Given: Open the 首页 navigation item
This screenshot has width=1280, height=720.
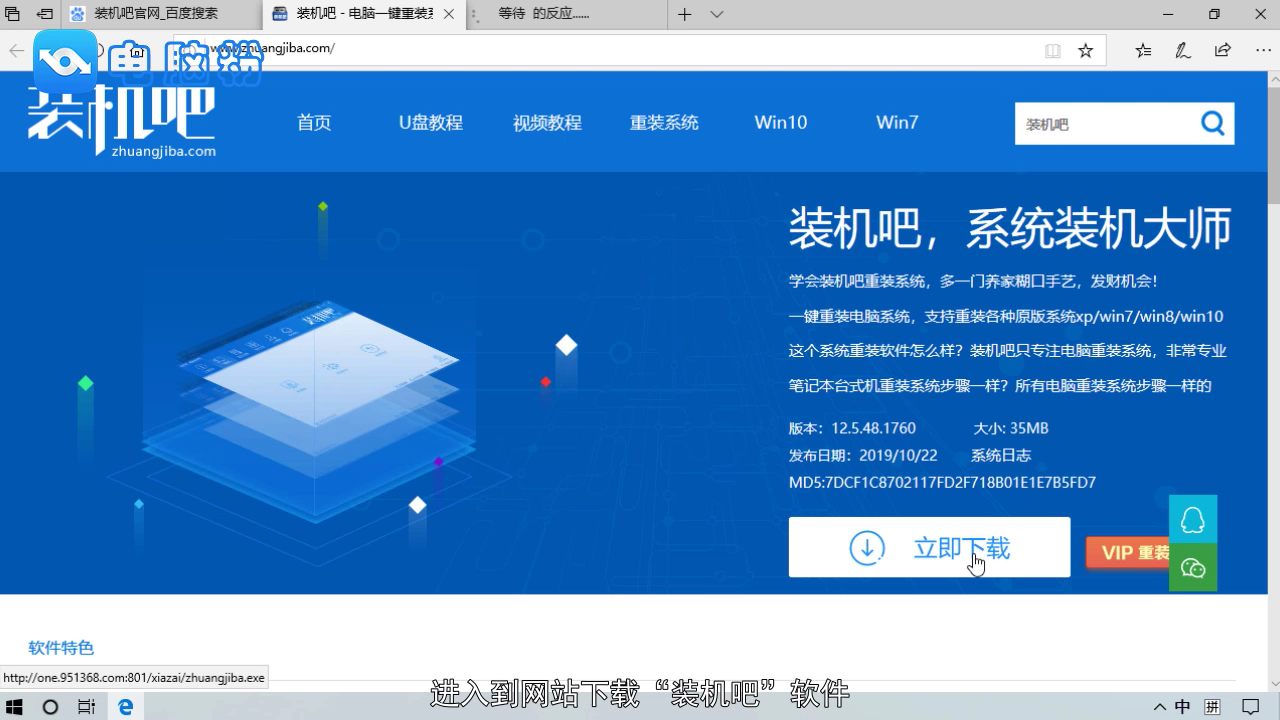Looking at the screenshot, I should click(314, 123).
